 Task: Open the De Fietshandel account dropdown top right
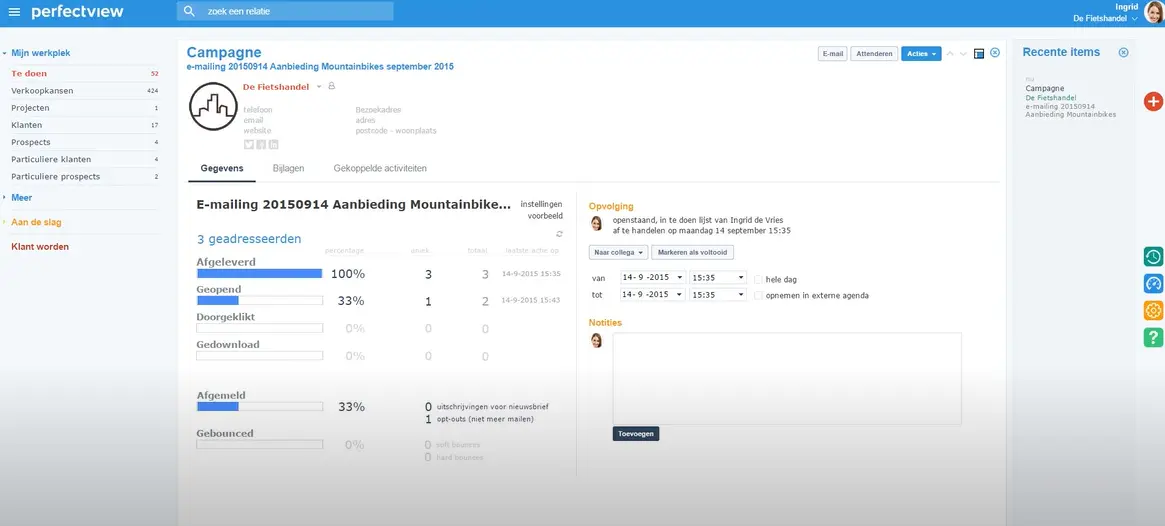coord(1106,19)
